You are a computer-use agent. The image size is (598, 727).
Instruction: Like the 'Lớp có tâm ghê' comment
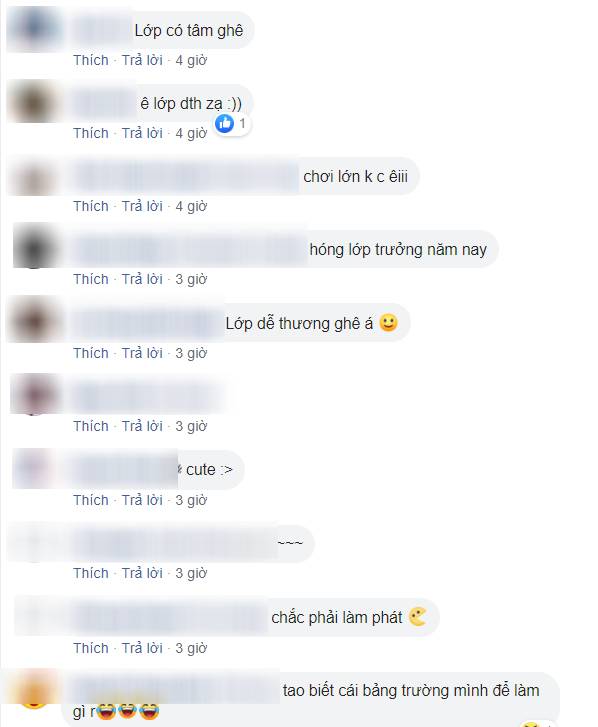click(x=91, y=60)
